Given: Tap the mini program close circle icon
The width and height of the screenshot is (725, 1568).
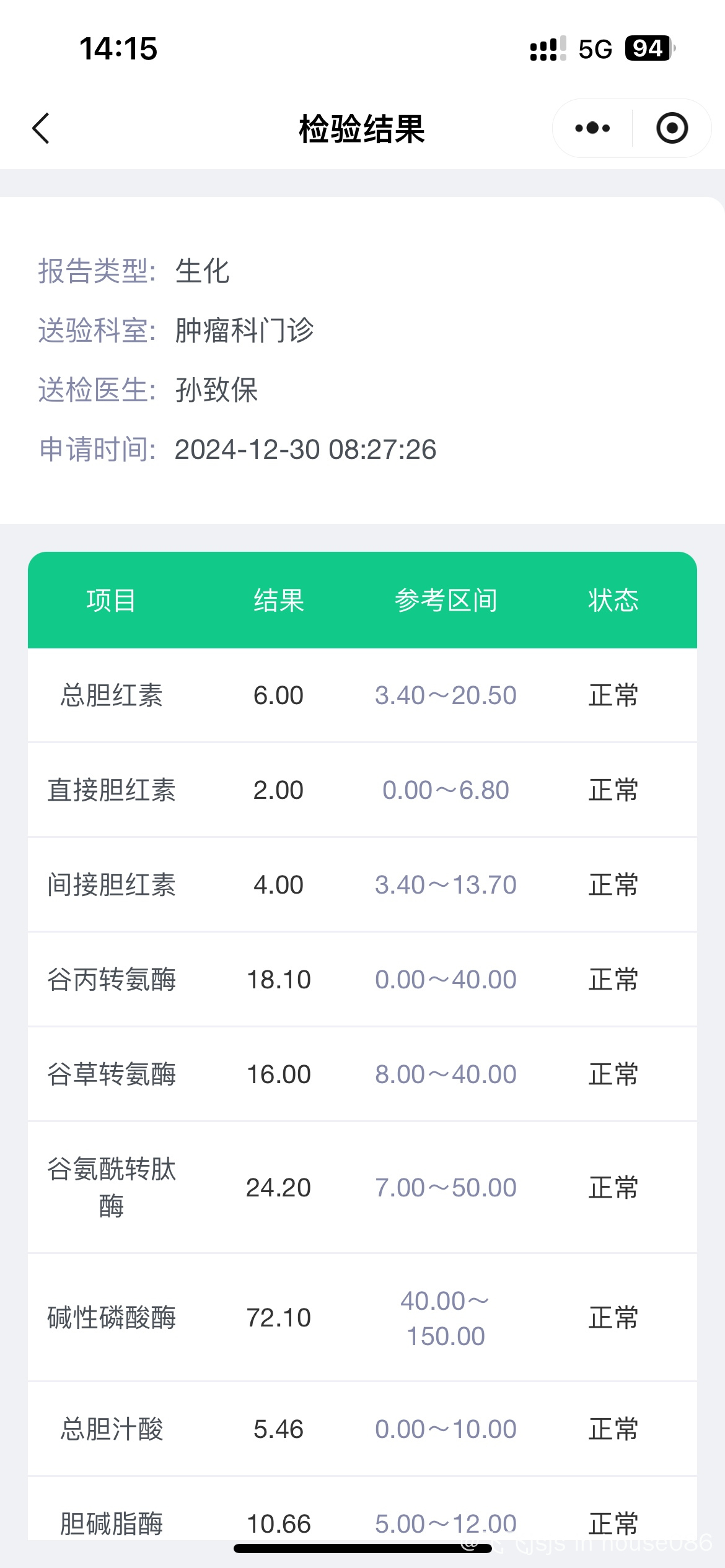Looking at the screenshot, I should click(x=672, y=128).
